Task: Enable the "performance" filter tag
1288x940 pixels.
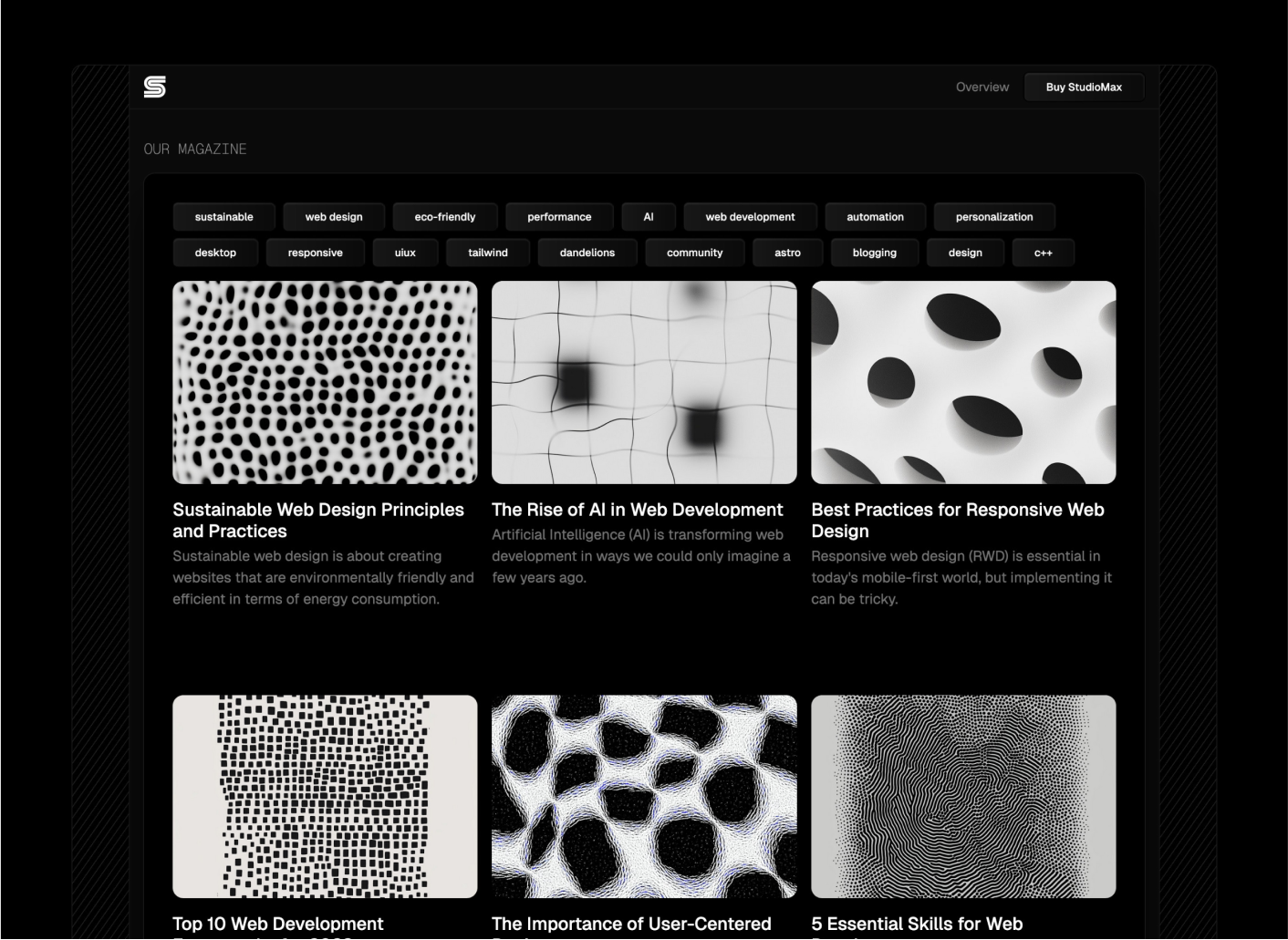Action: pyautogui.click(x=559, y=216)
